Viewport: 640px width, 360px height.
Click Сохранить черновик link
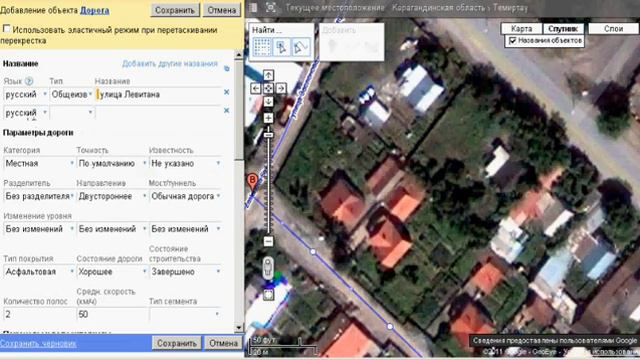38,344
